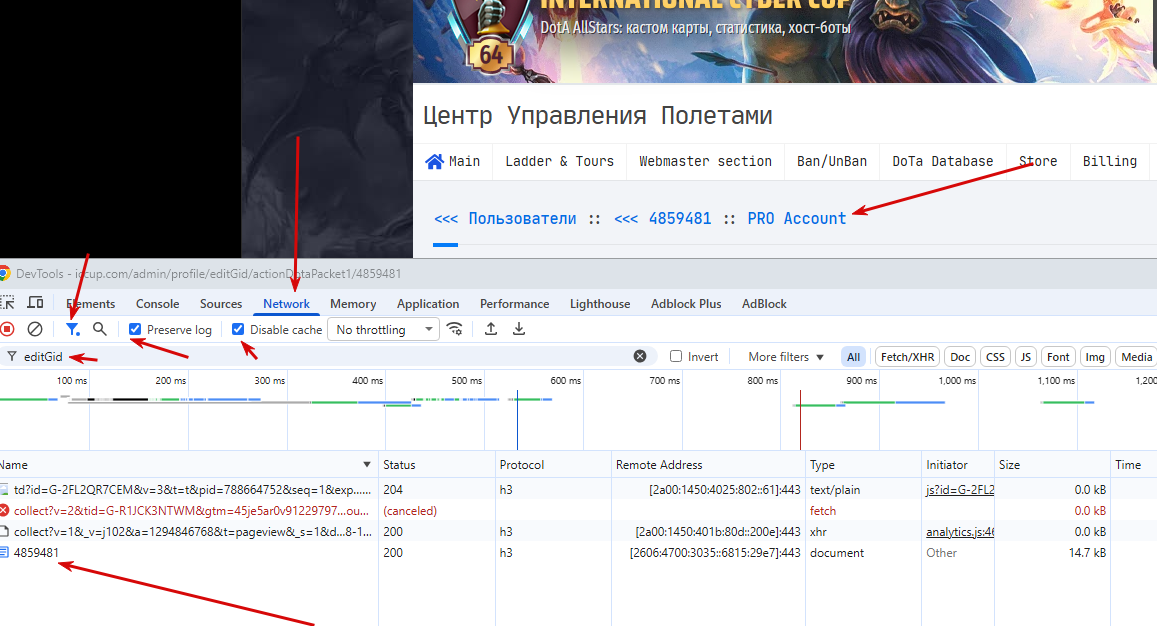The image size is (1157, 626).
Task: Select the 4859481 document request row
Action: click(x=578, y=552)
